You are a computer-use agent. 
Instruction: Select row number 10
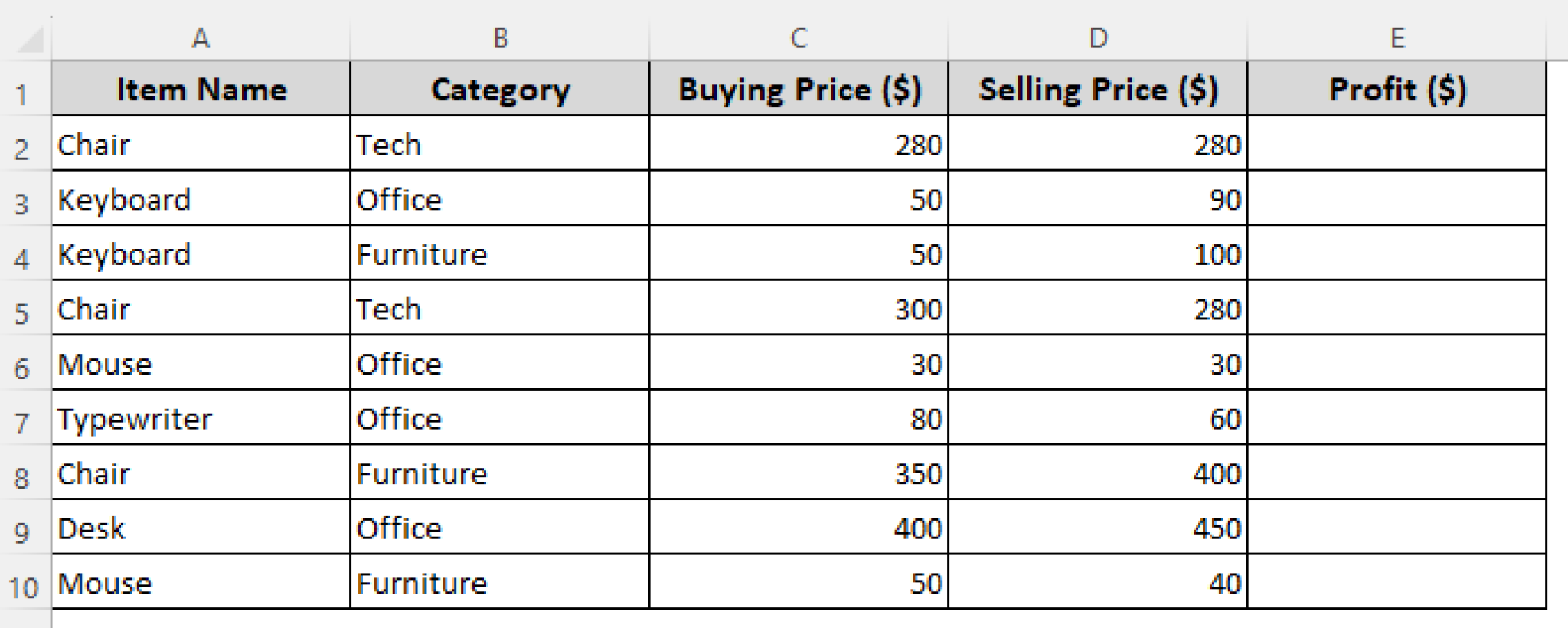coord(21,583)
